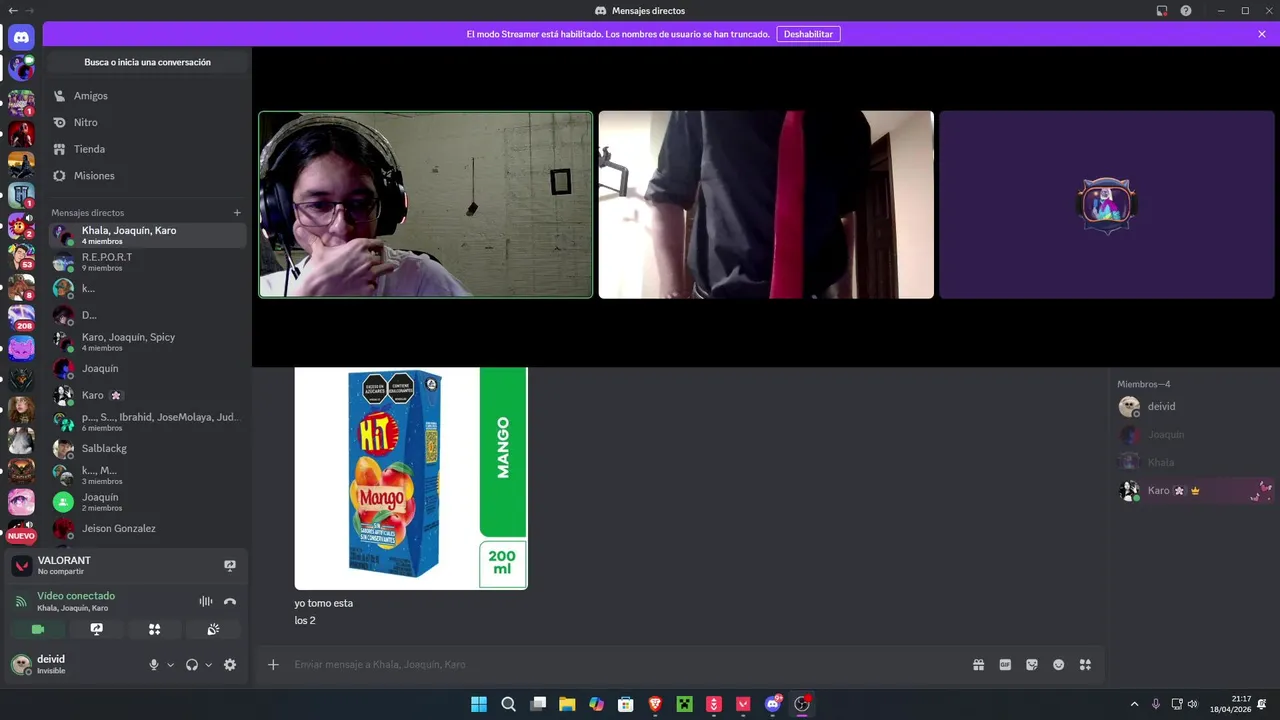Focus the purple avatar call tile
Viewport: 1280px width, 720px height.
[x=1106, y=204]
